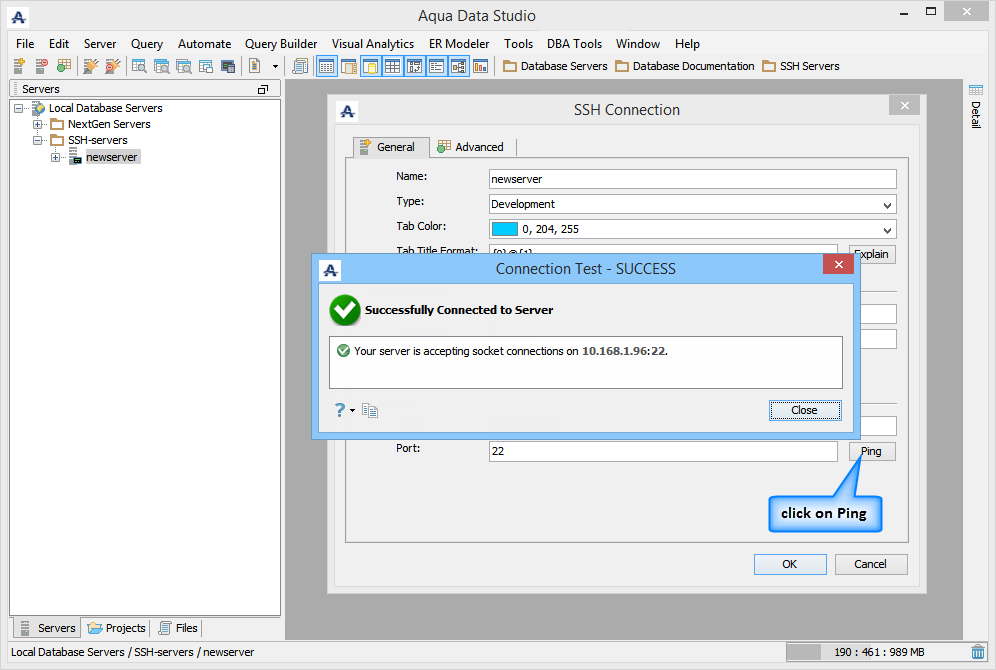996x670 pixels.
Task: Click the Ping button
Action: tap(872, 452)
